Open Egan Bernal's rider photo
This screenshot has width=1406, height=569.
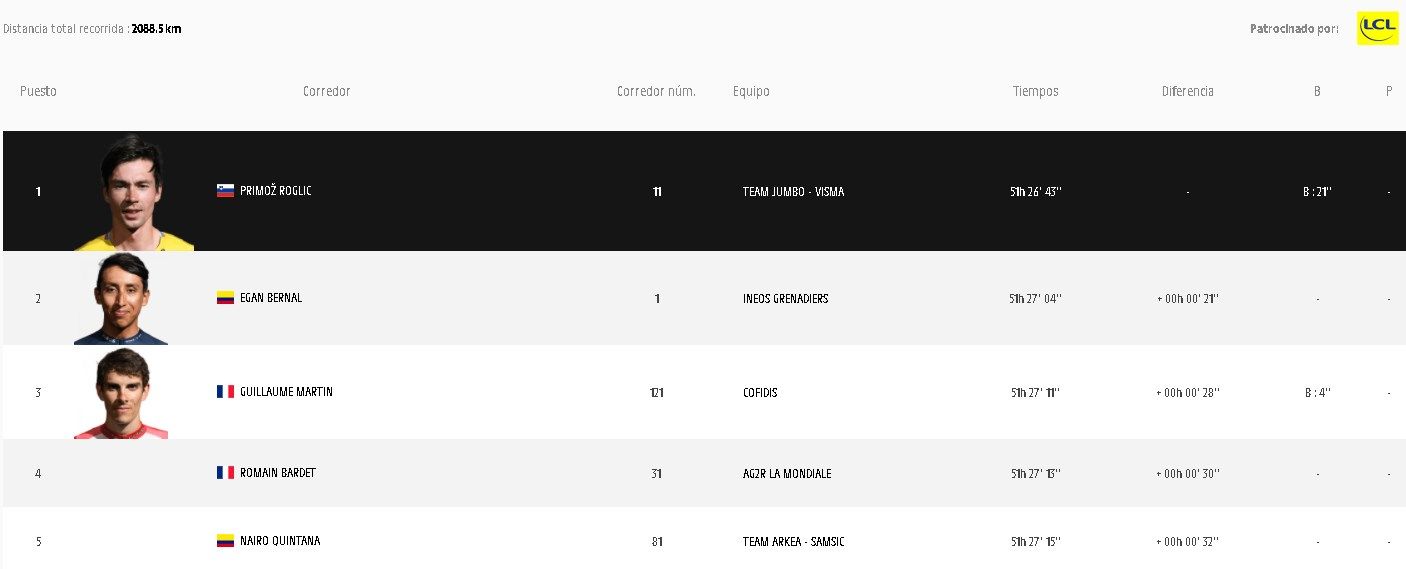121,299
